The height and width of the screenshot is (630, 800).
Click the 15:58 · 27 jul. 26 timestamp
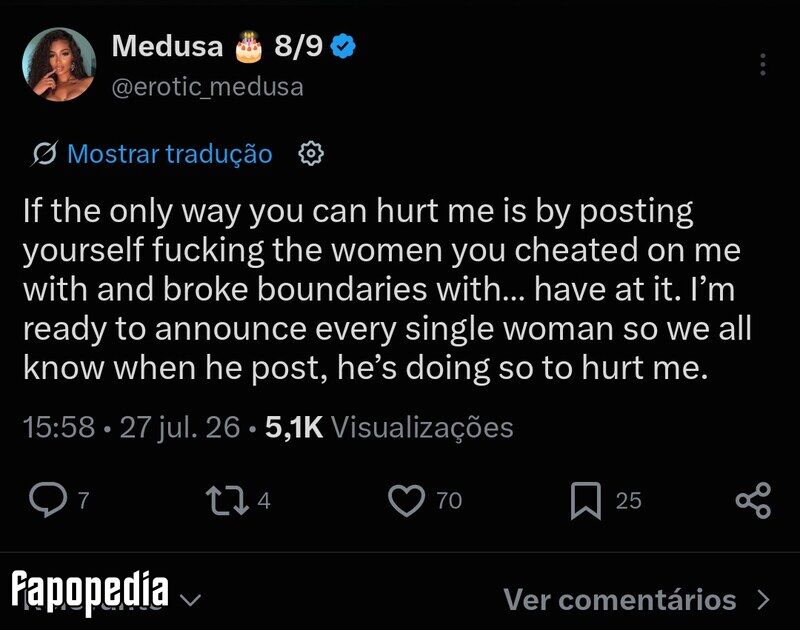pos(131,427)
